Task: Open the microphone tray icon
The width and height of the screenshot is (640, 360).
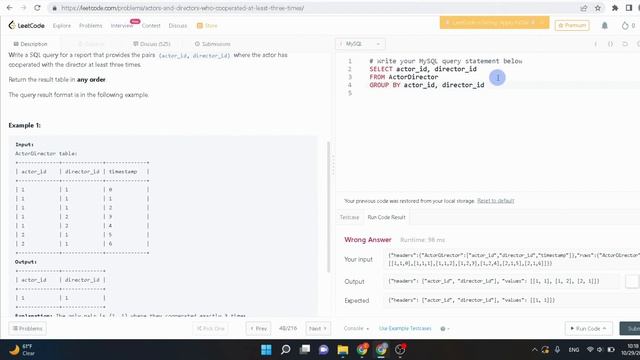Action: [557, 350]
